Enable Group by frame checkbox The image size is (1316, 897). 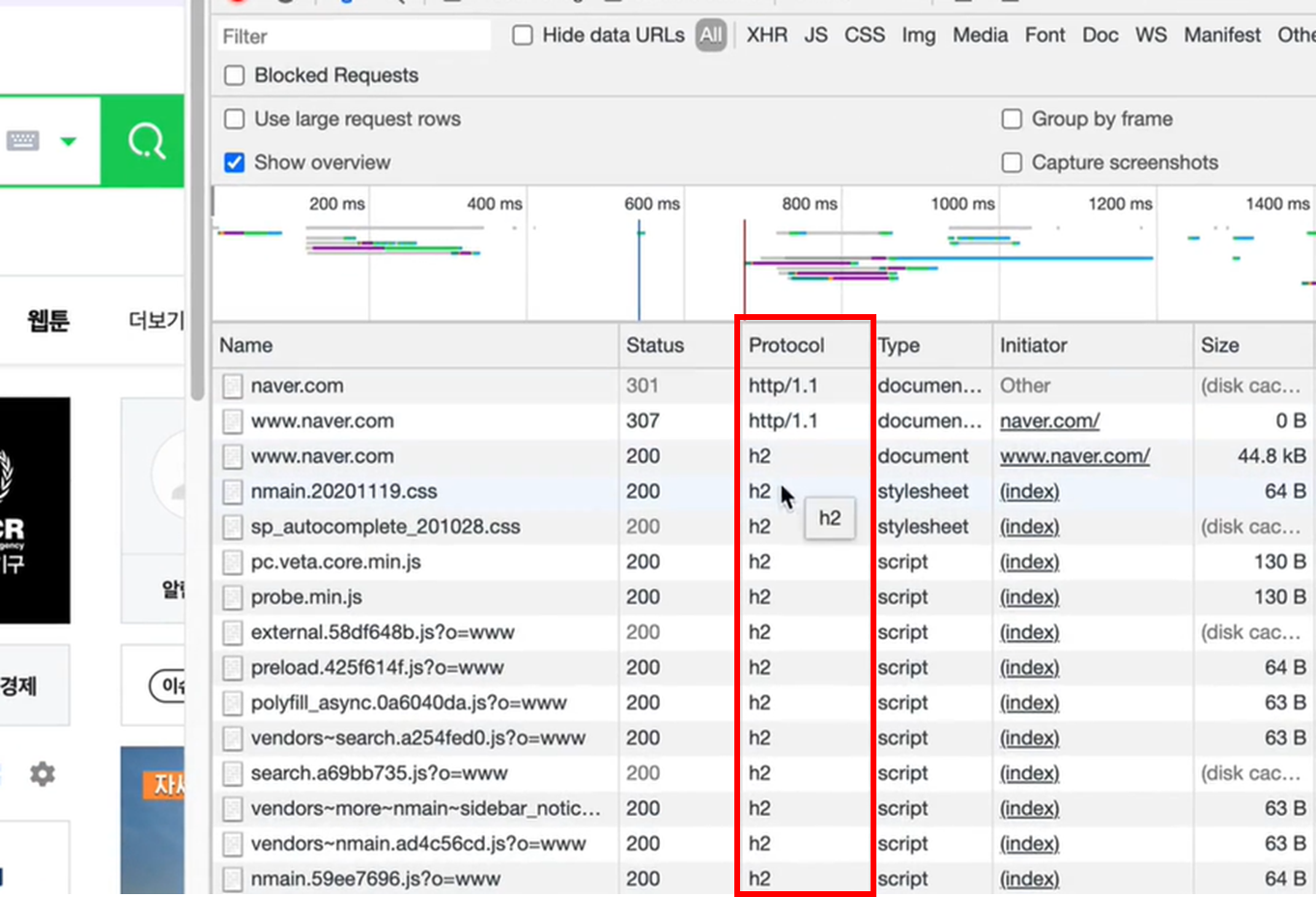coord(1012,119)
